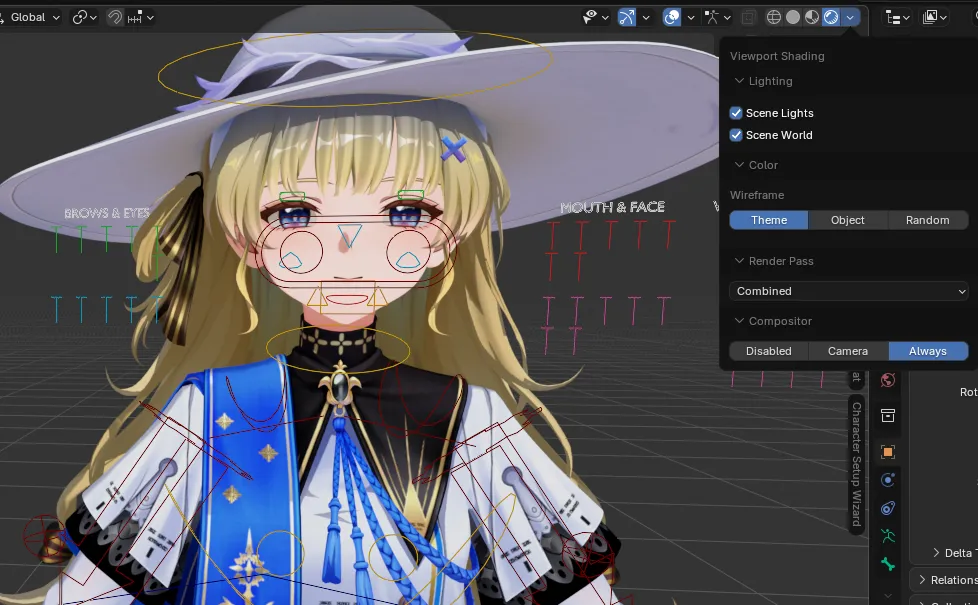The image size is (978, 605).
Task: Open the snapping options dropdown
Action: (140, 17)
